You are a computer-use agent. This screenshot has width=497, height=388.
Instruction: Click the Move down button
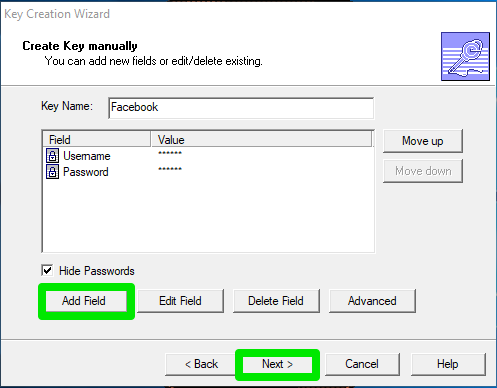[423, 171]
